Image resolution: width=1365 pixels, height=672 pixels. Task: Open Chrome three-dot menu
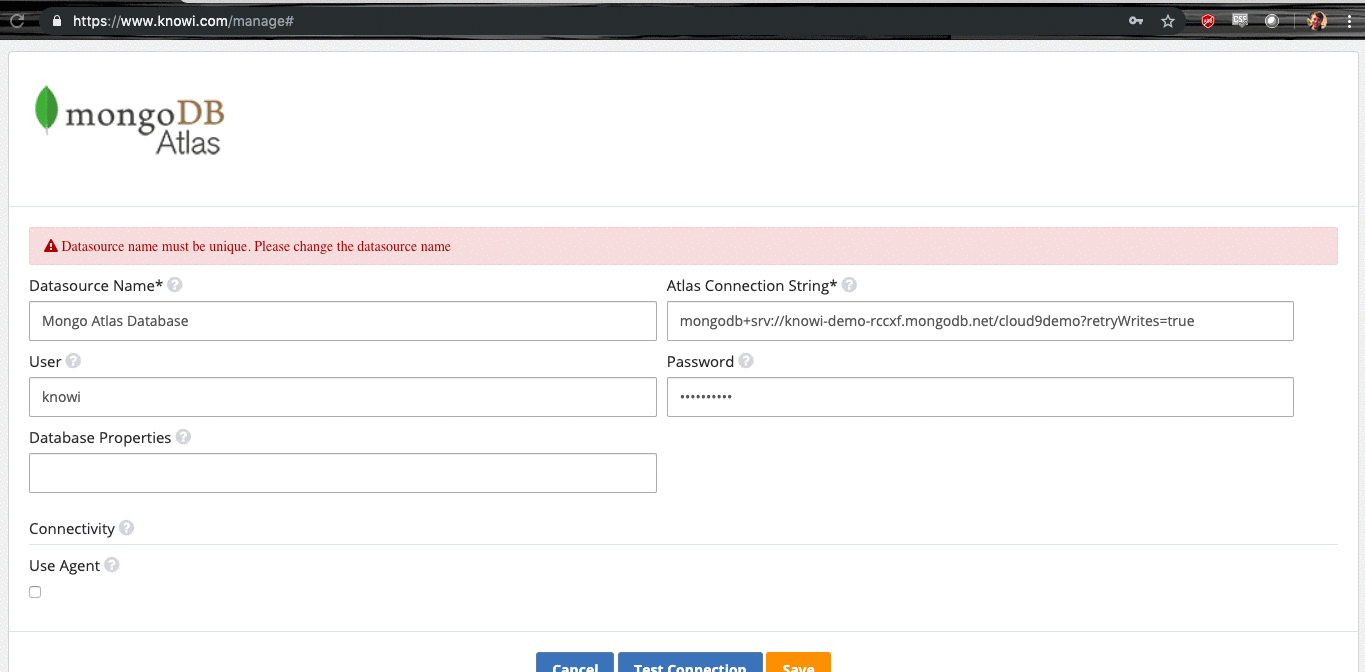click(x=1349, y=20)
